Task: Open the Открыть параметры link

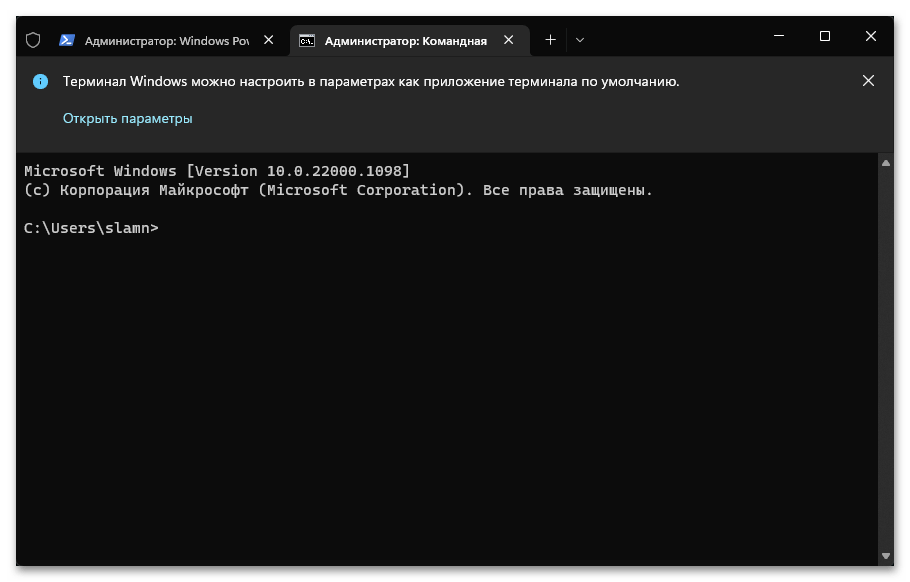Action: click(127, 118)
